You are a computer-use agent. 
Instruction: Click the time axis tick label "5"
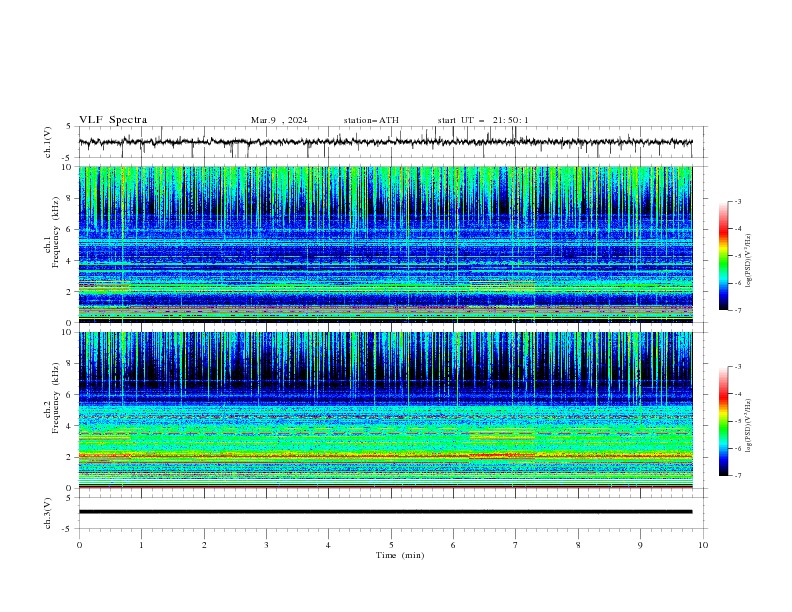(391, 545)
